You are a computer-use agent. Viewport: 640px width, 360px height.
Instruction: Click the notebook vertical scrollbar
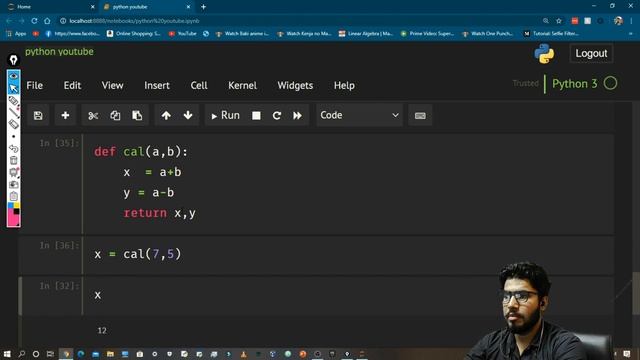pos(636,293)
